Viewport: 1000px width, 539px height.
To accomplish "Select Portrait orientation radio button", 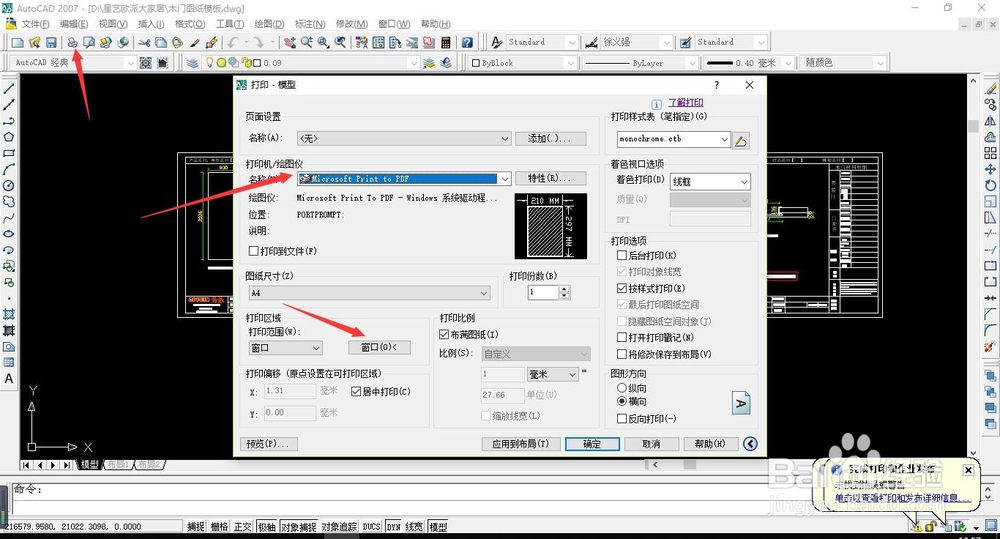I will click(x=622, y=388).
